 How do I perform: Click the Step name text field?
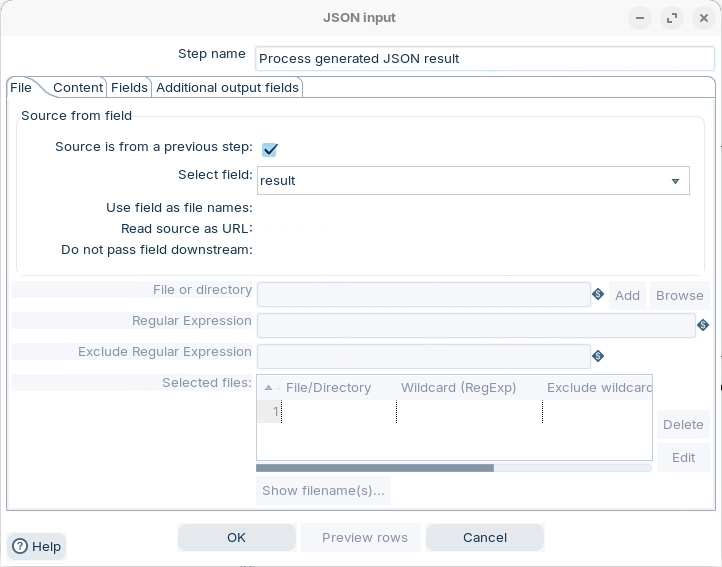(484, 58)
